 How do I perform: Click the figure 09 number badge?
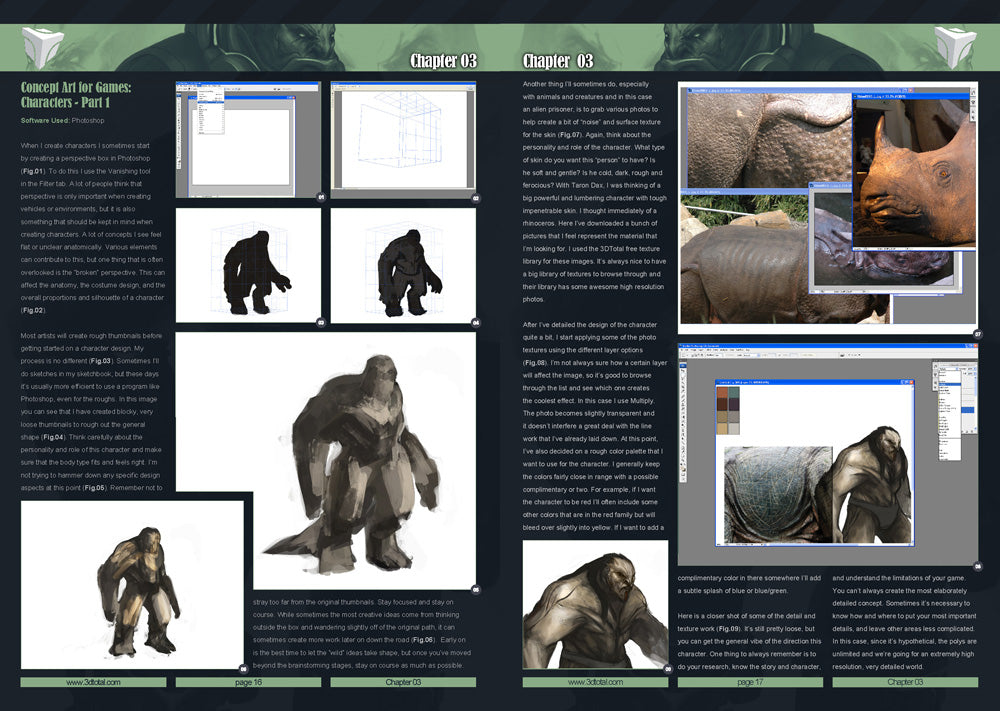pos(668,669)
